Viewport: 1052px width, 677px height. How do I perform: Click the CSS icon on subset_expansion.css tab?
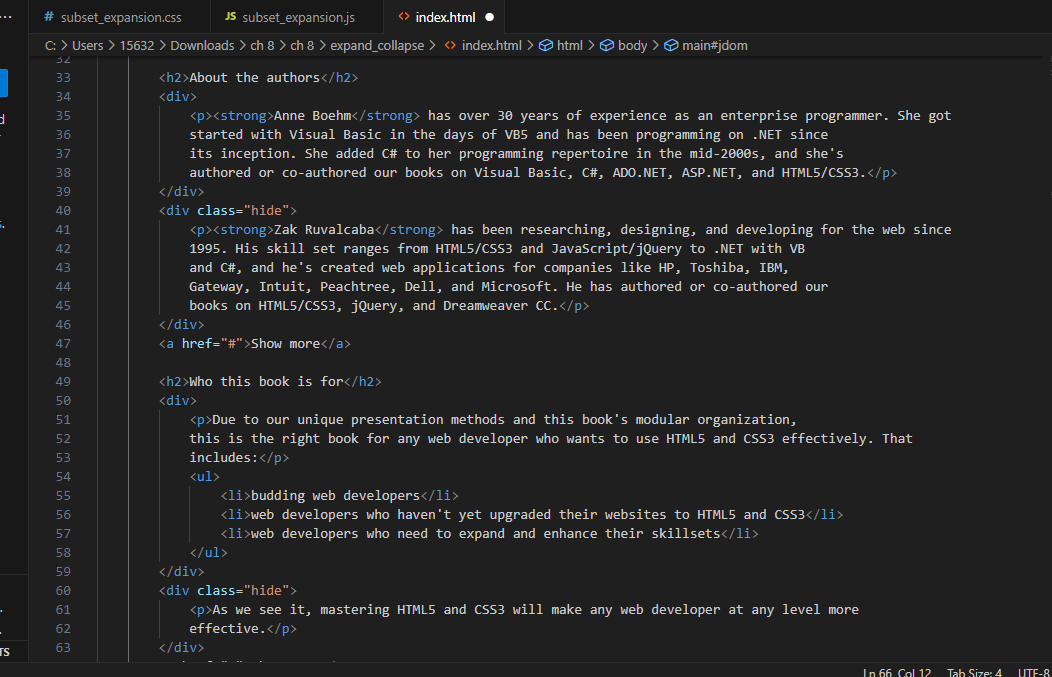(48, 17)
